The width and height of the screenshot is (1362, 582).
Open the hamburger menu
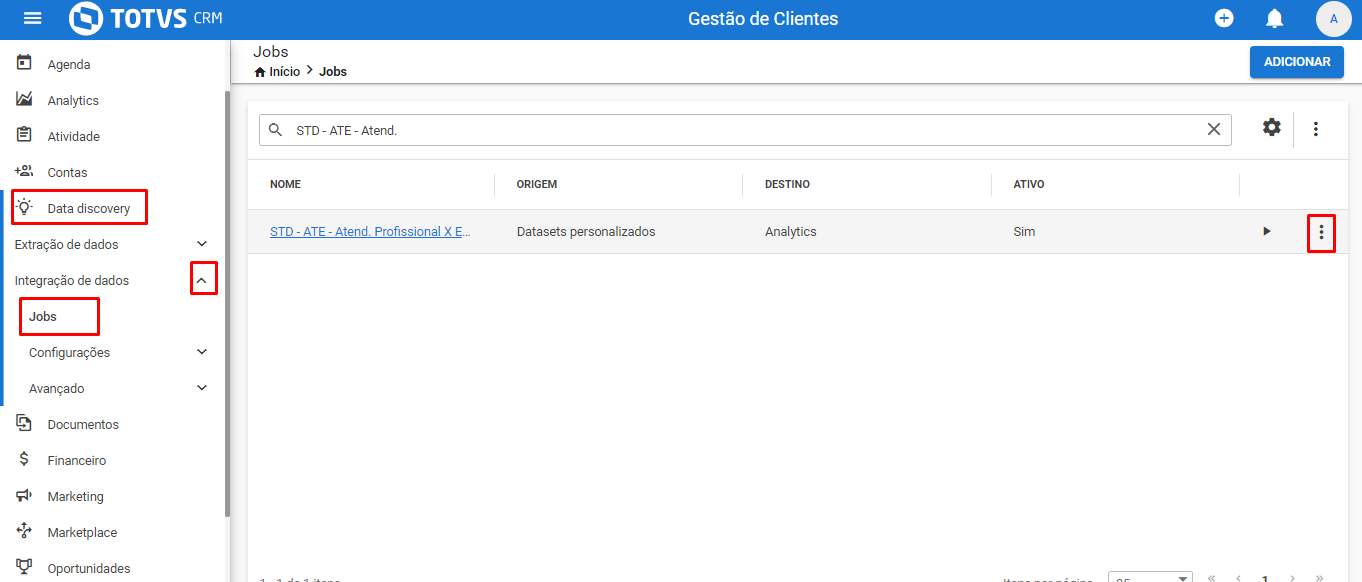pos(33,19)
